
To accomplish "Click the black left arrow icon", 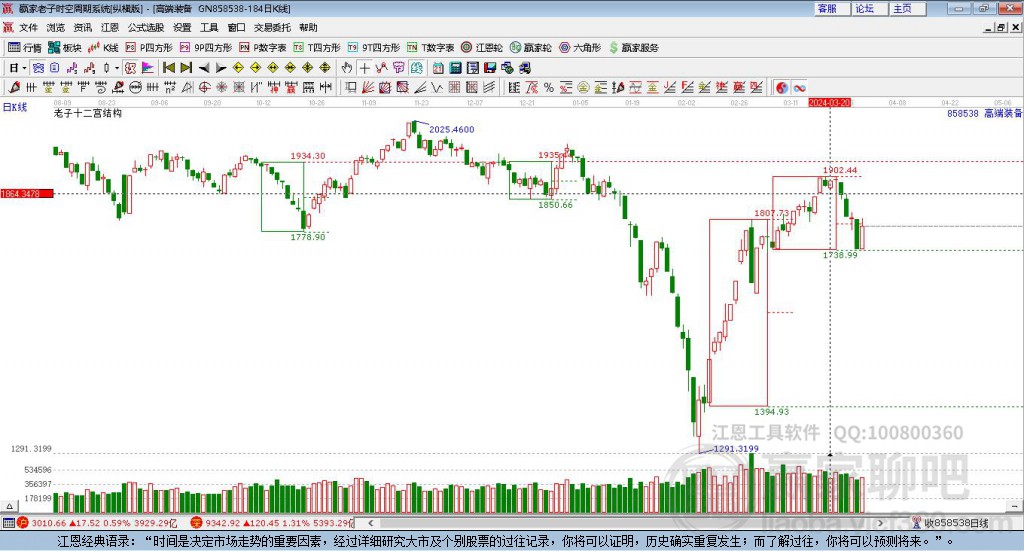I will [x=204, y=68].
